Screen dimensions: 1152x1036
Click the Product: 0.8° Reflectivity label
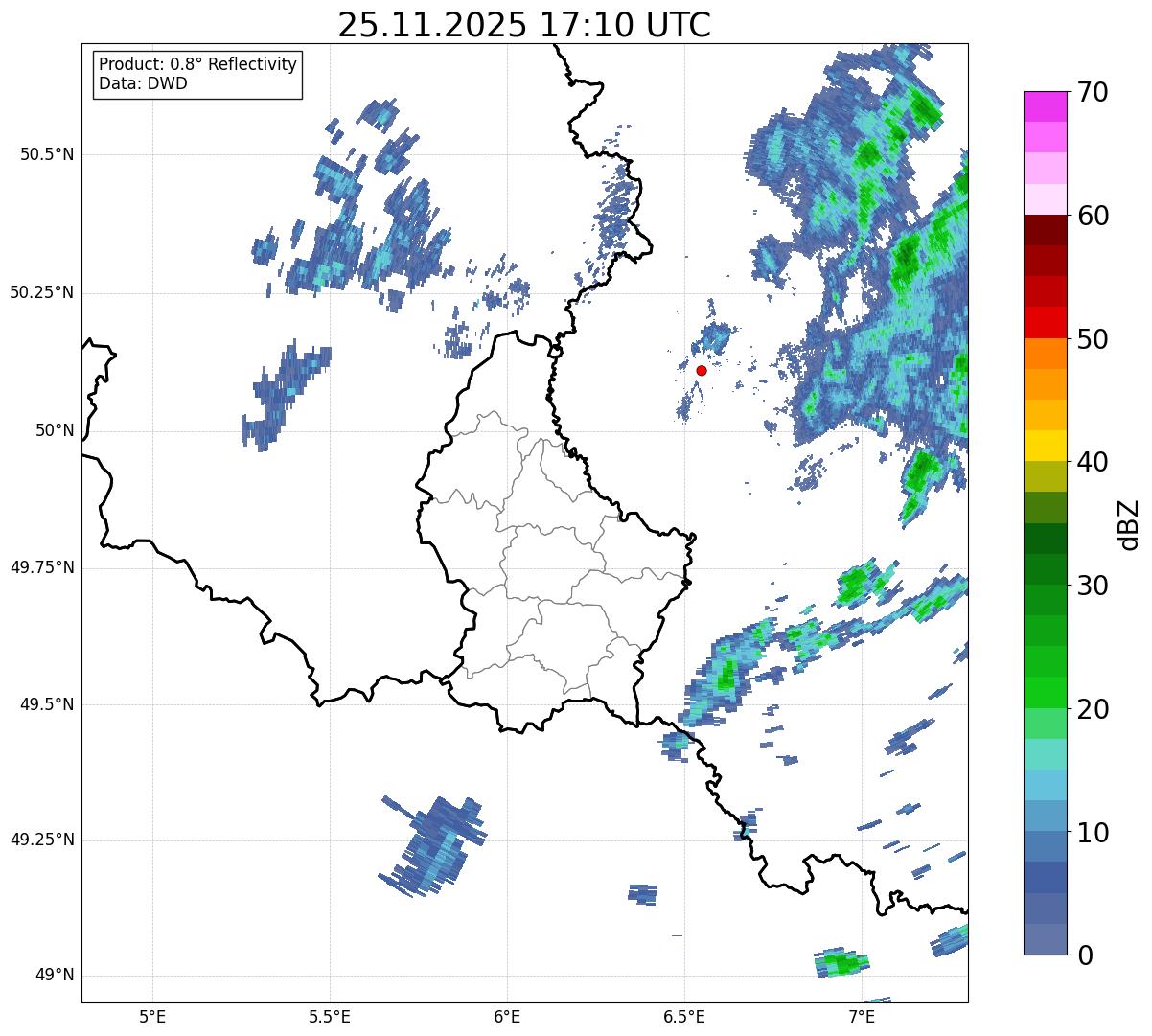coord(198,64)
